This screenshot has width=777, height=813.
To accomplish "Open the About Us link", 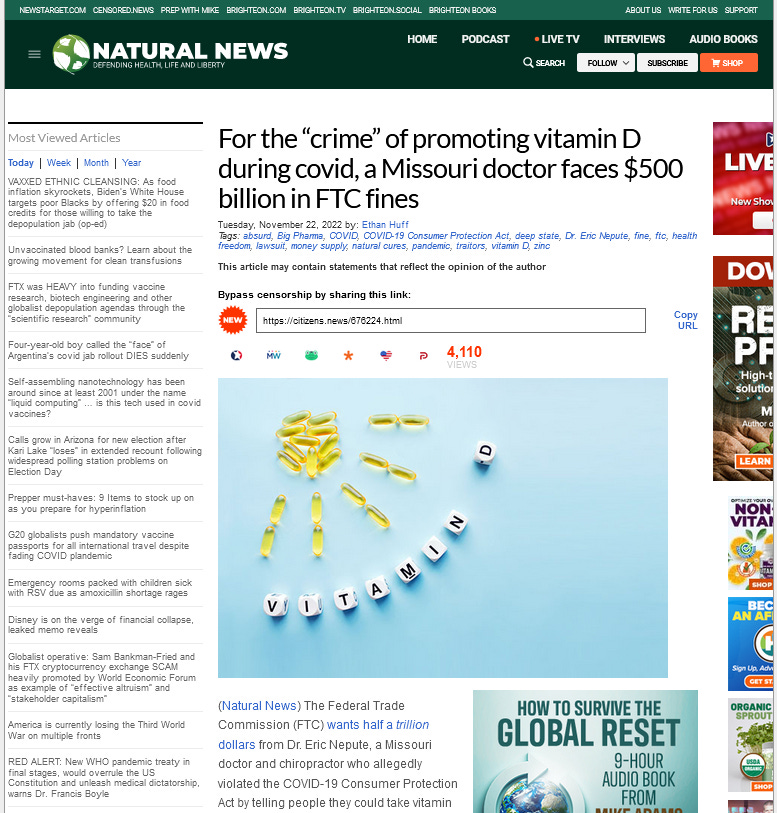I will click(x=643, y=10).
